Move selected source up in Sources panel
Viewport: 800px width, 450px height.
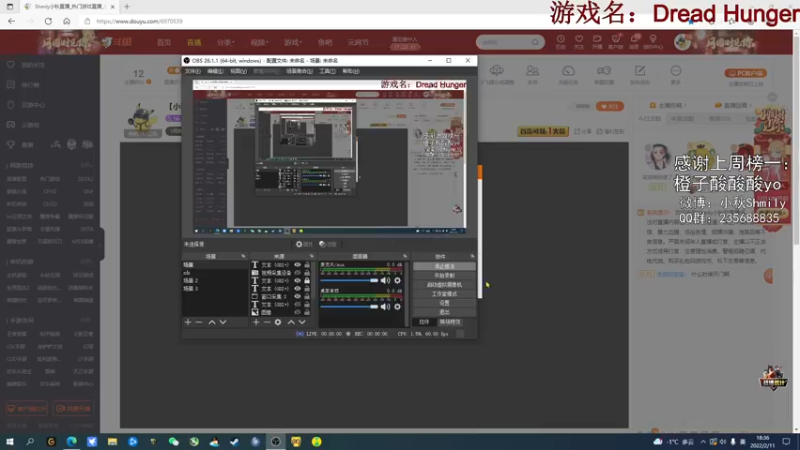[291, 322]
